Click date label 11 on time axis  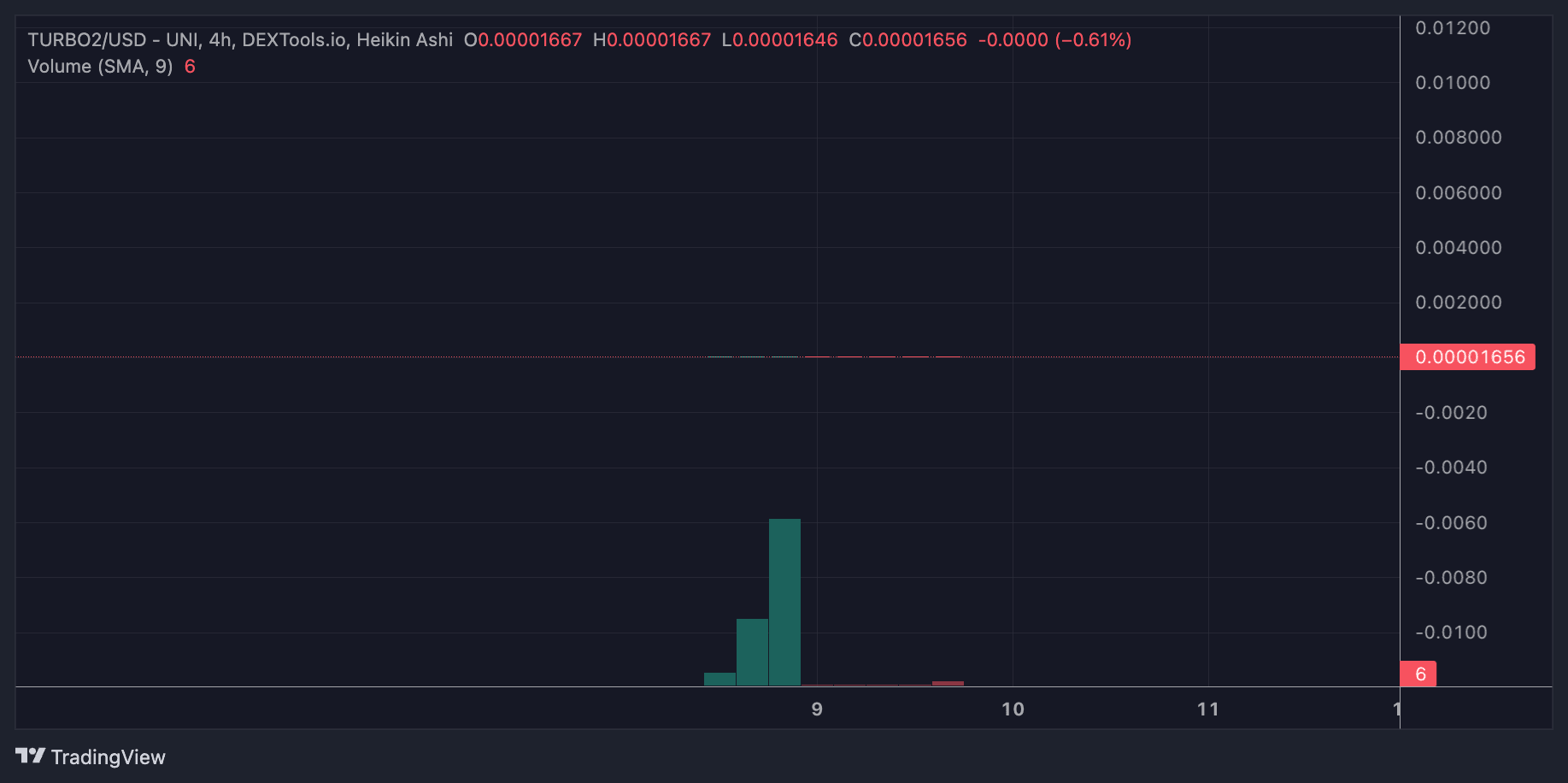tap(1207, 709)
